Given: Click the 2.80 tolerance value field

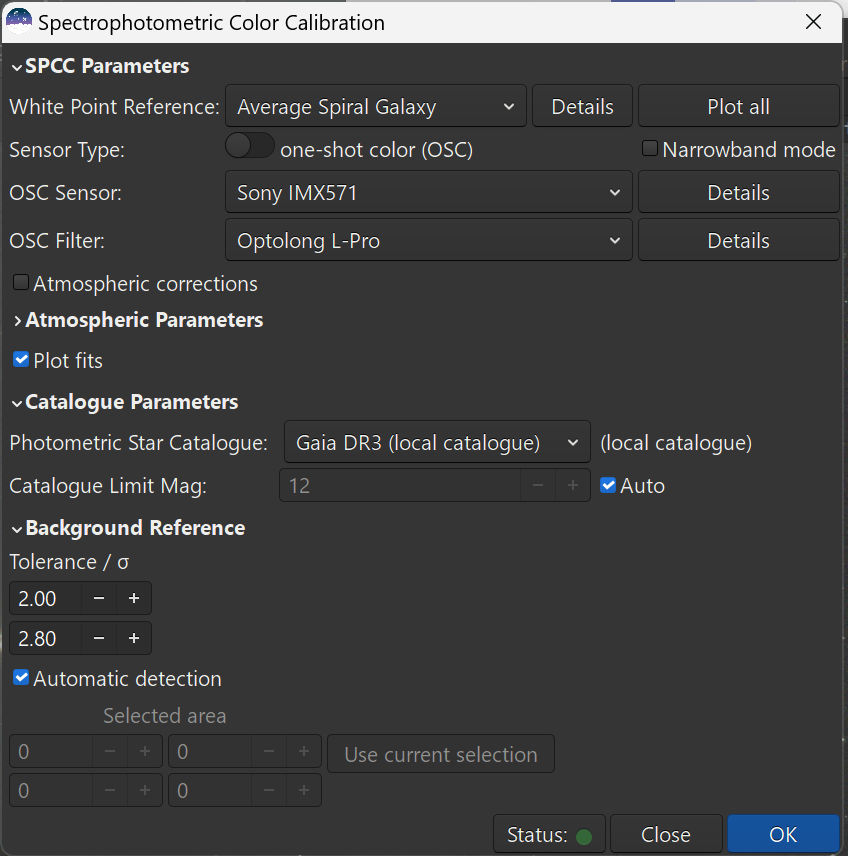Looking at the screenshot, I should tap(46, 638).
